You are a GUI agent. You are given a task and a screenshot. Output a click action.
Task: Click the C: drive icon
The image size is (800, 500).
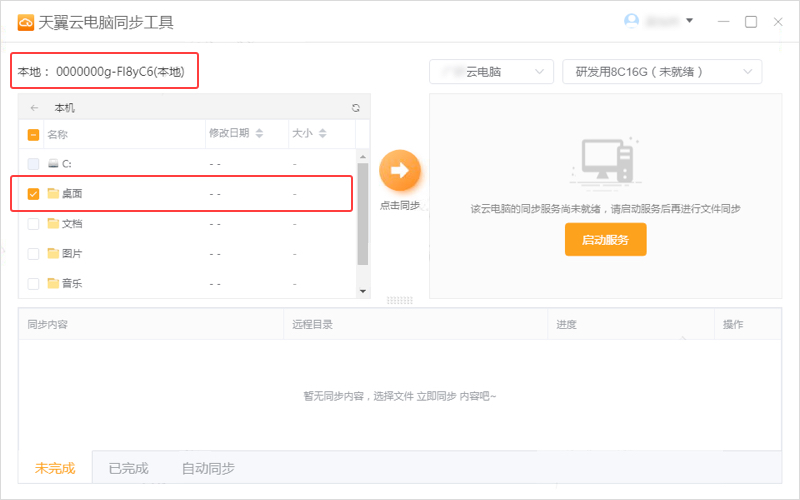point(53,164)
